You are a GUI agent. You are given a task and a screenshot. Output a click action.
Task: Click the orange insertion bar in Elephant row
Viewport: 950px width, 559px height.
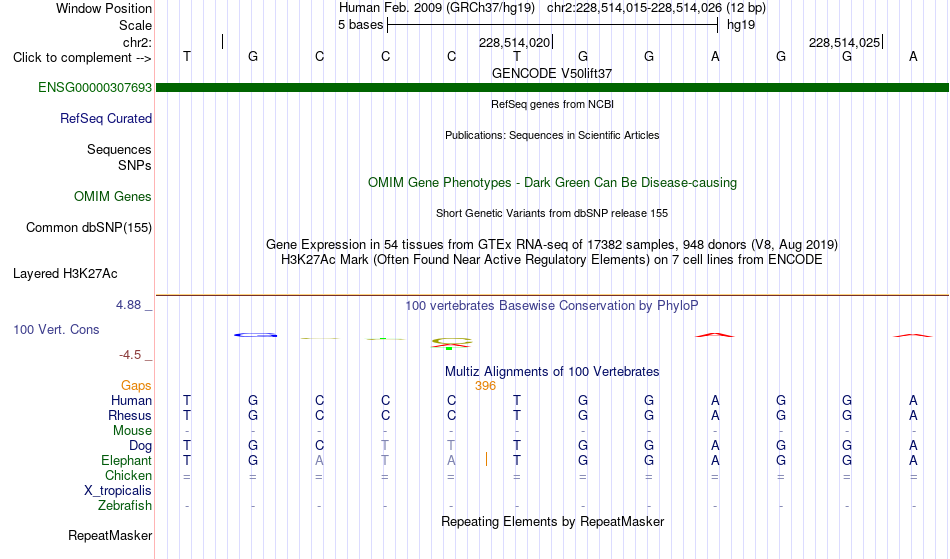486,459
